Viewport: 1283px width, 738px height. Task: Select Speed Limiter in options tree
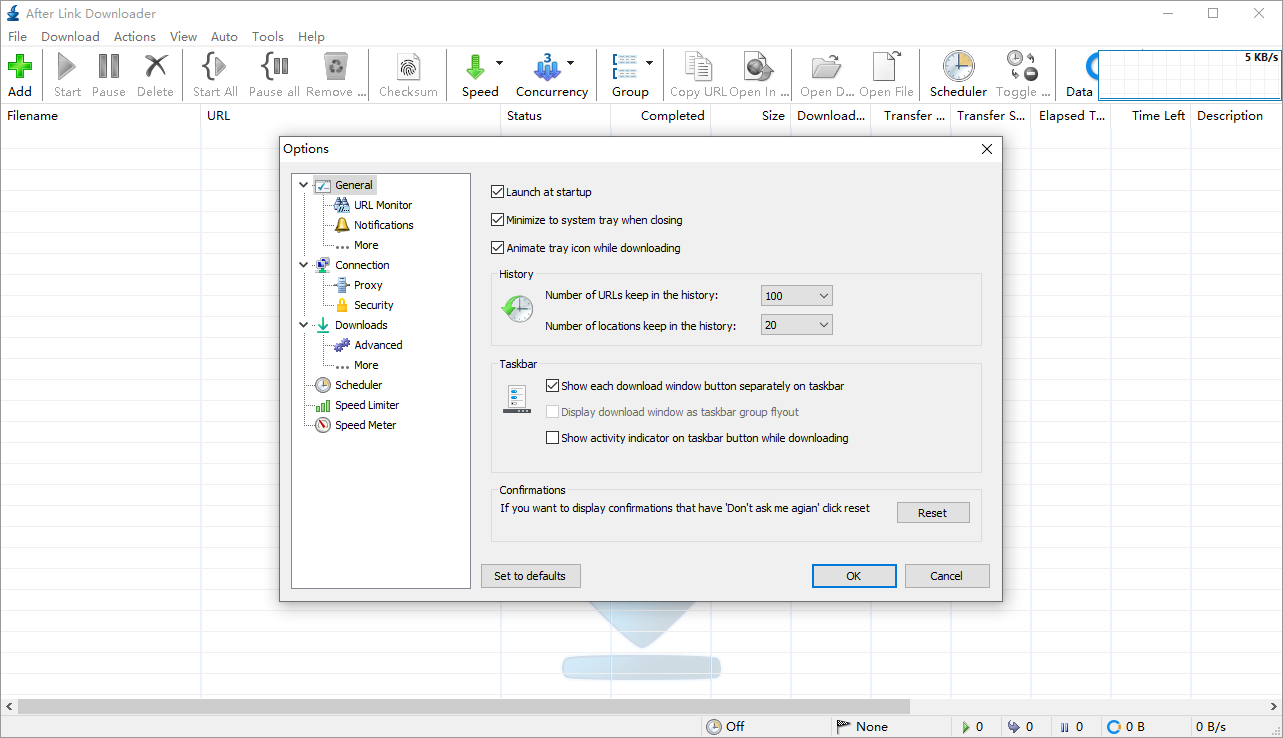point(366,405)
